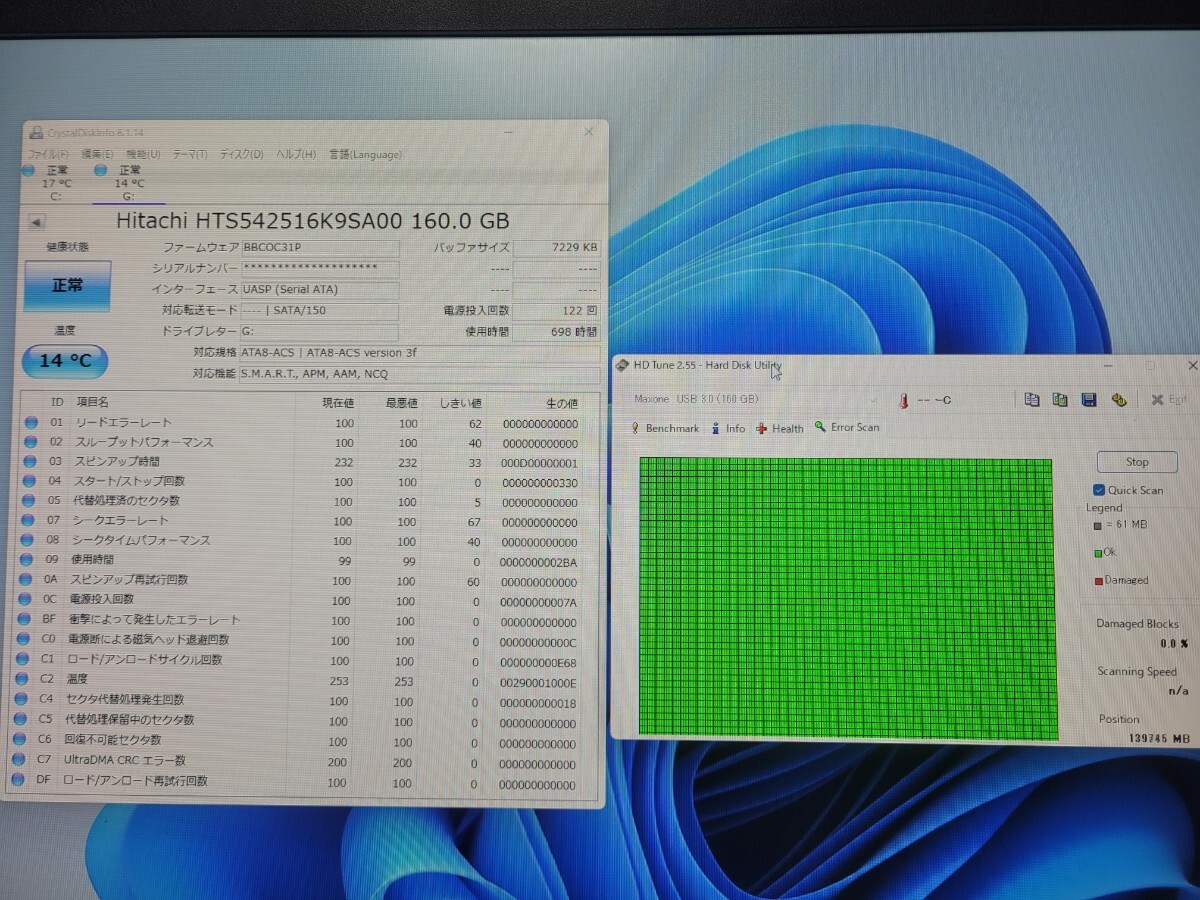Click ロード/アンロード再試行回数 attribute text
Image resolution: width=1200 pixels, height=900 pixels.
pyautogui.click(x=135, y=781)
